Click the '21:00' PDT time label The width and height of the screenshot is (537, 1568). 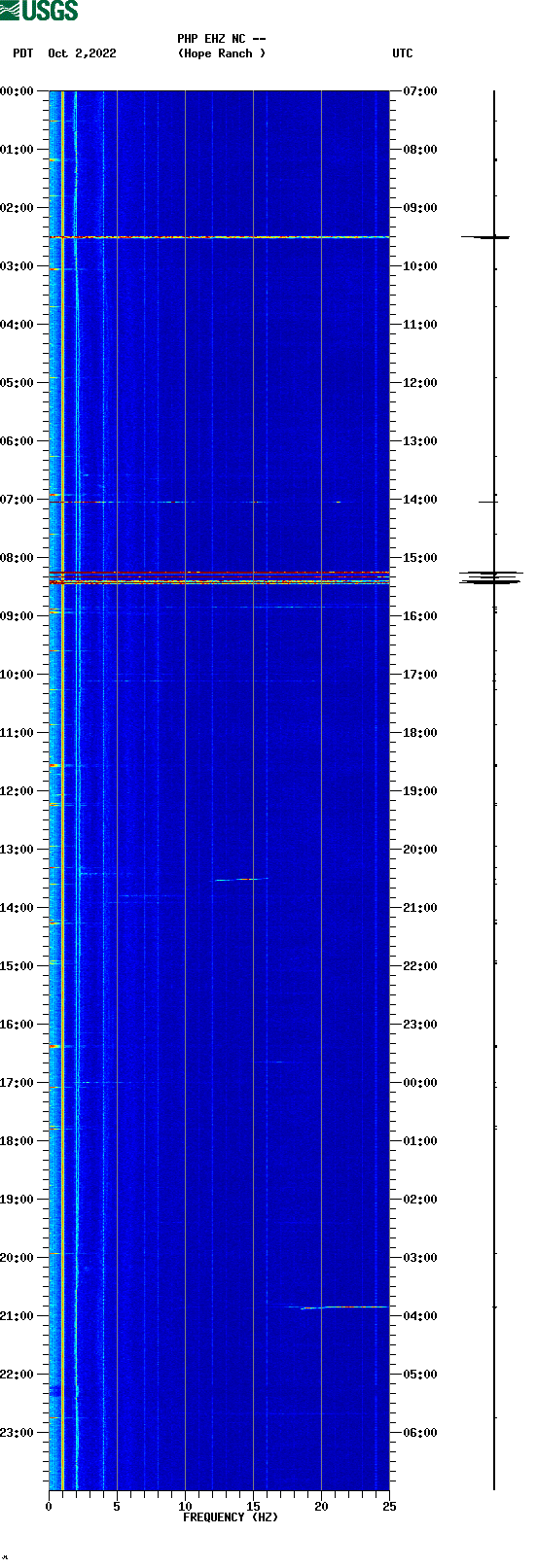[18, 1316]
